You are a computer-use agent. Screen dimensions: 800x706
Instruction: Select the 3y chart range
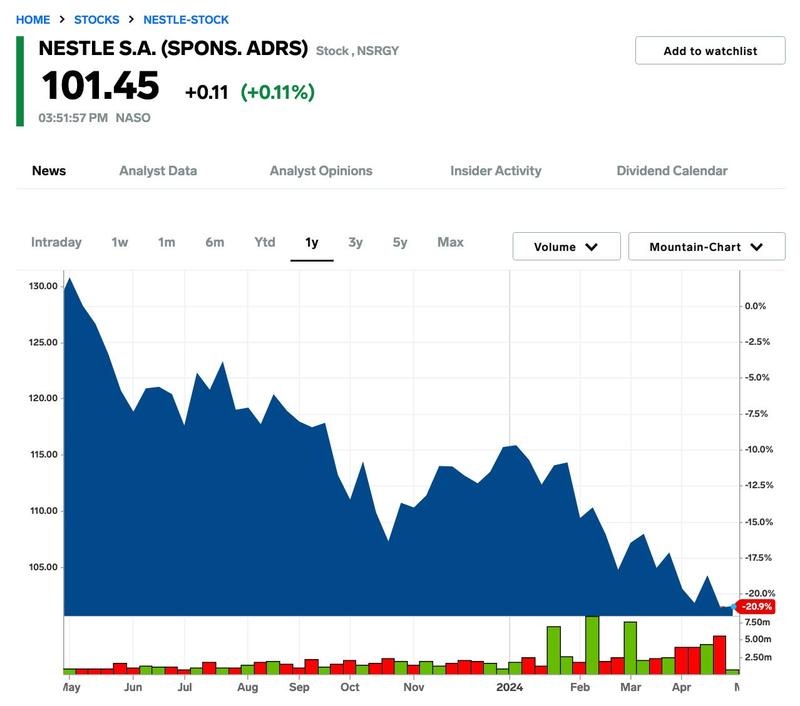(x=356, y=242)
